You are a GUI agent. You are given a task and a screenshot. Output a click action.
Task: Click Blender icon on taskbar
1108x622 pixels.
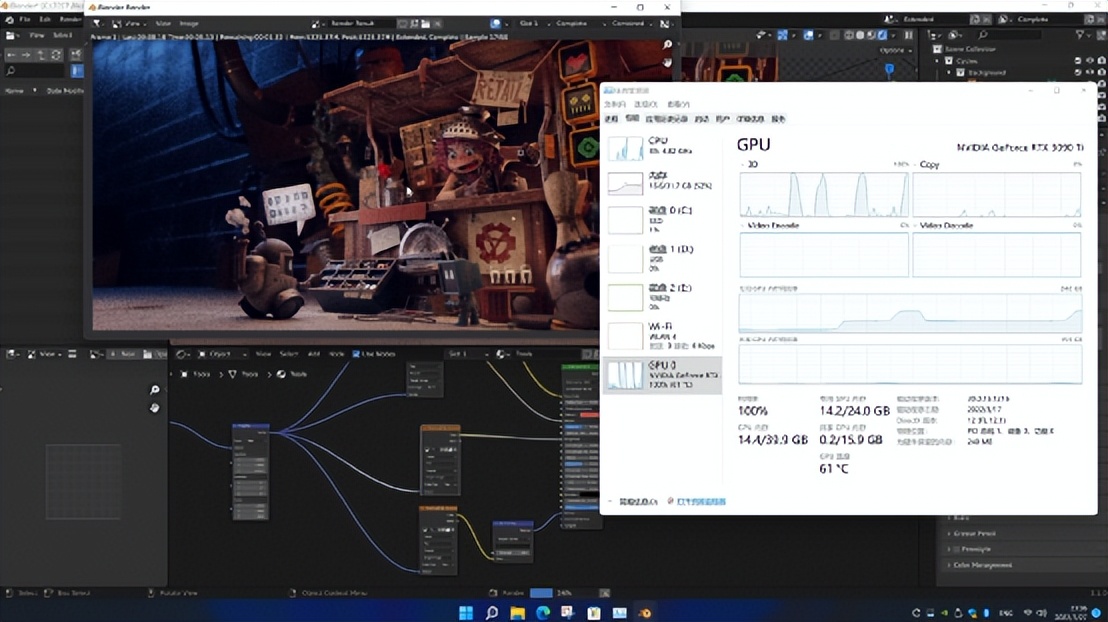click(644, 612)
